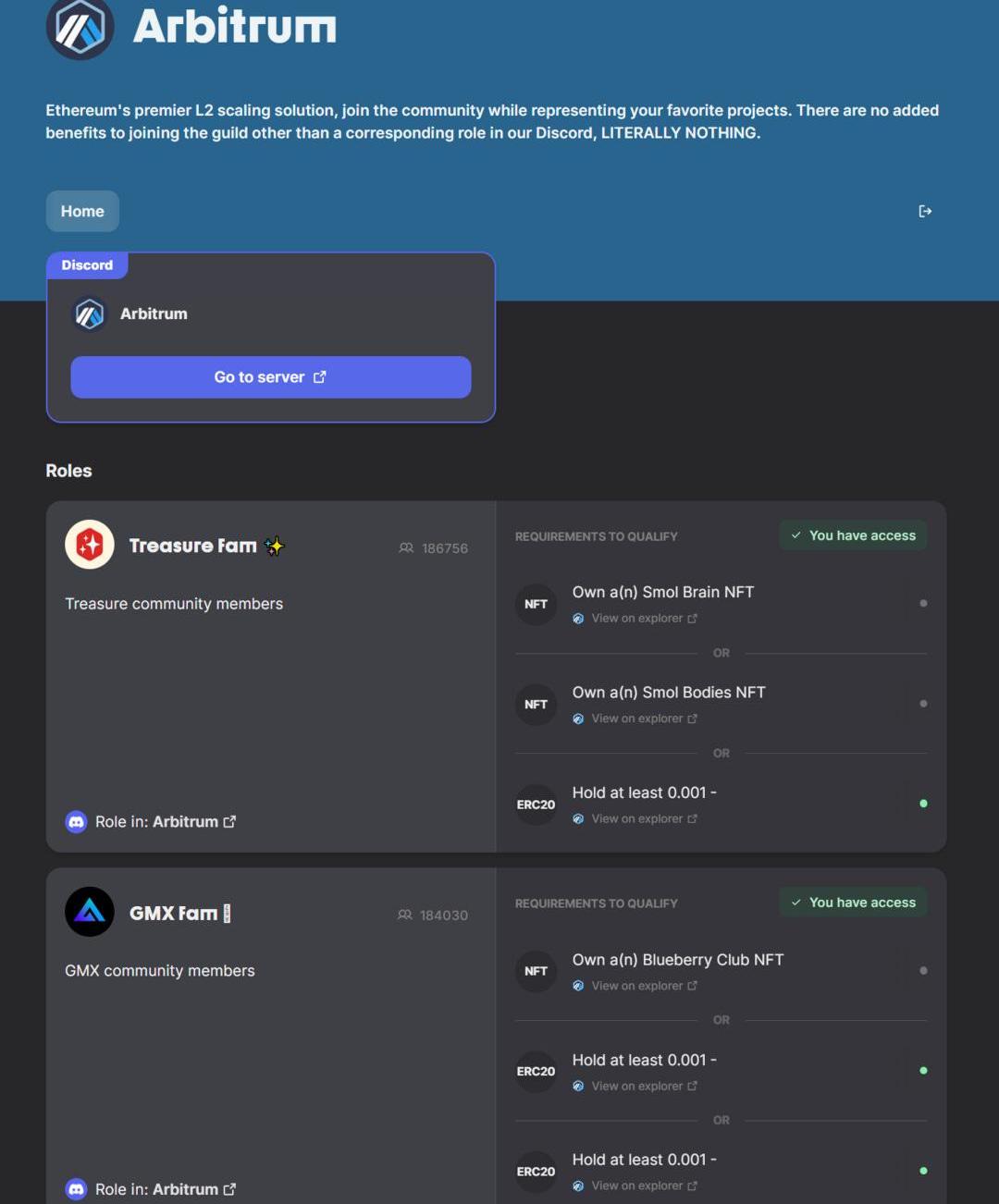Select the Home tab
This screenshot has height=1204, width=999.
[82, 212]
